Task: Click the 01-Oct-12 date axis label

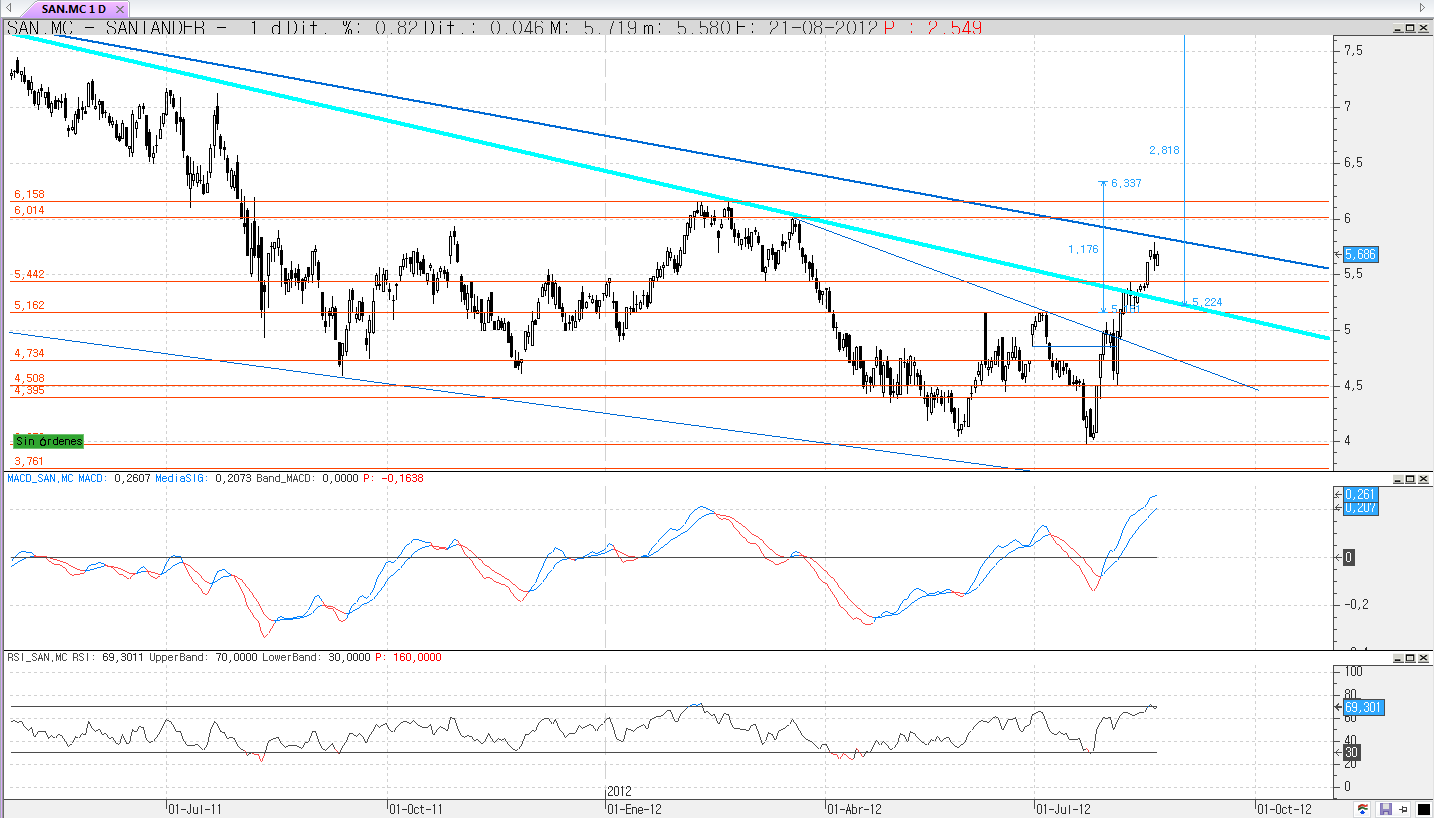Action: pyautogui.click(x=1283, y=808)
